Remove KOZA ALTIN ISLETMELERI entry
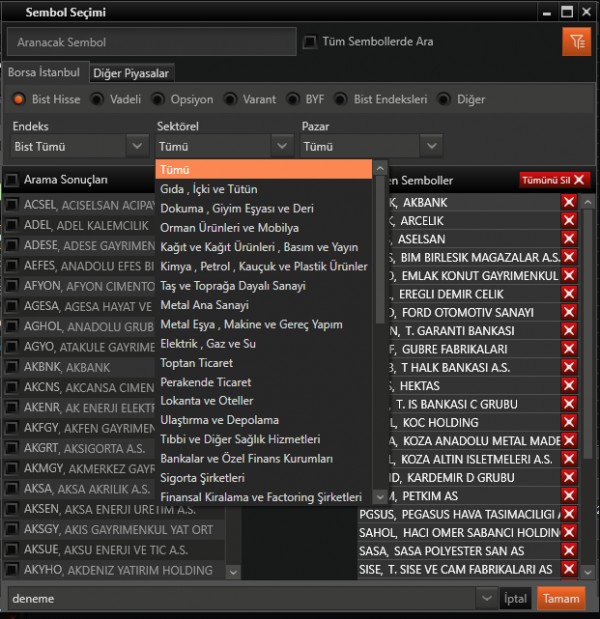The image size is (600, 619). pyautogui.click(x=569, y=459)
